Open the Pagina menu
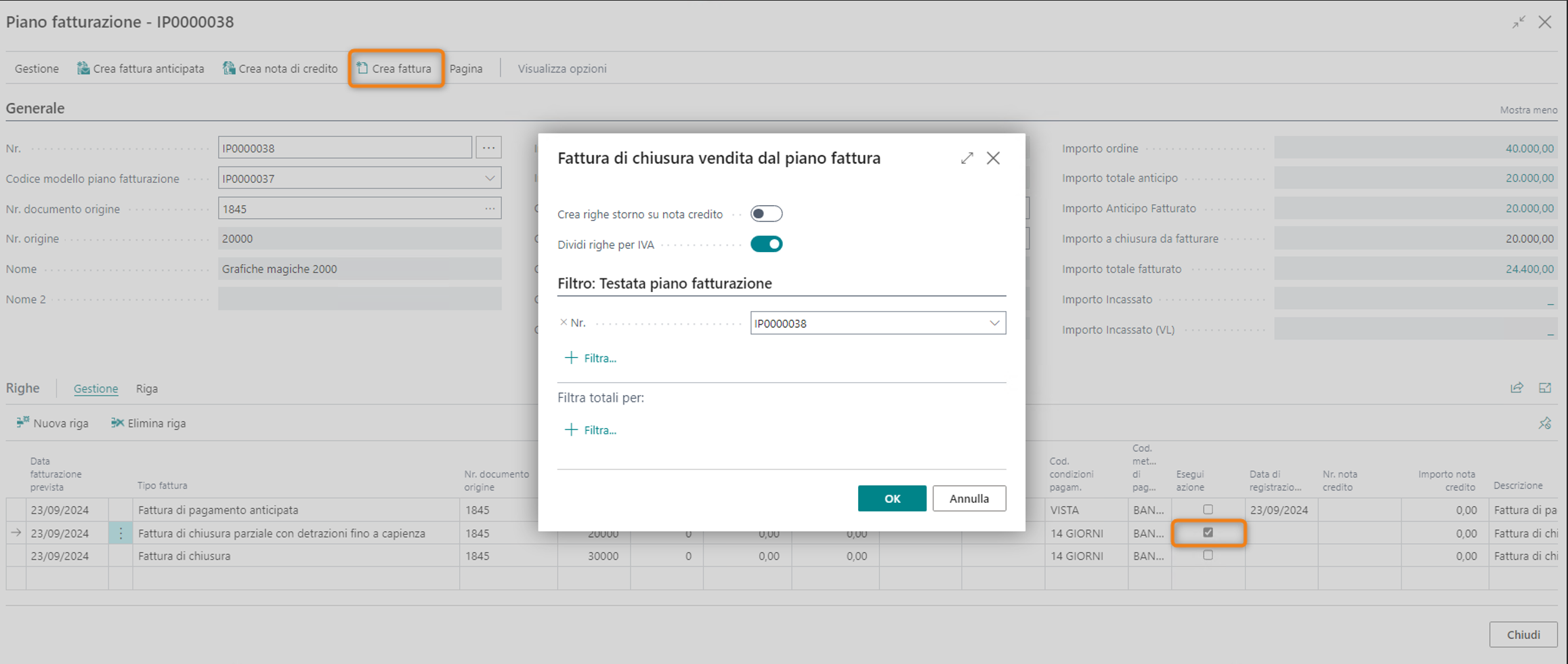Screen dimensions: 1568x664 point(466,68)
